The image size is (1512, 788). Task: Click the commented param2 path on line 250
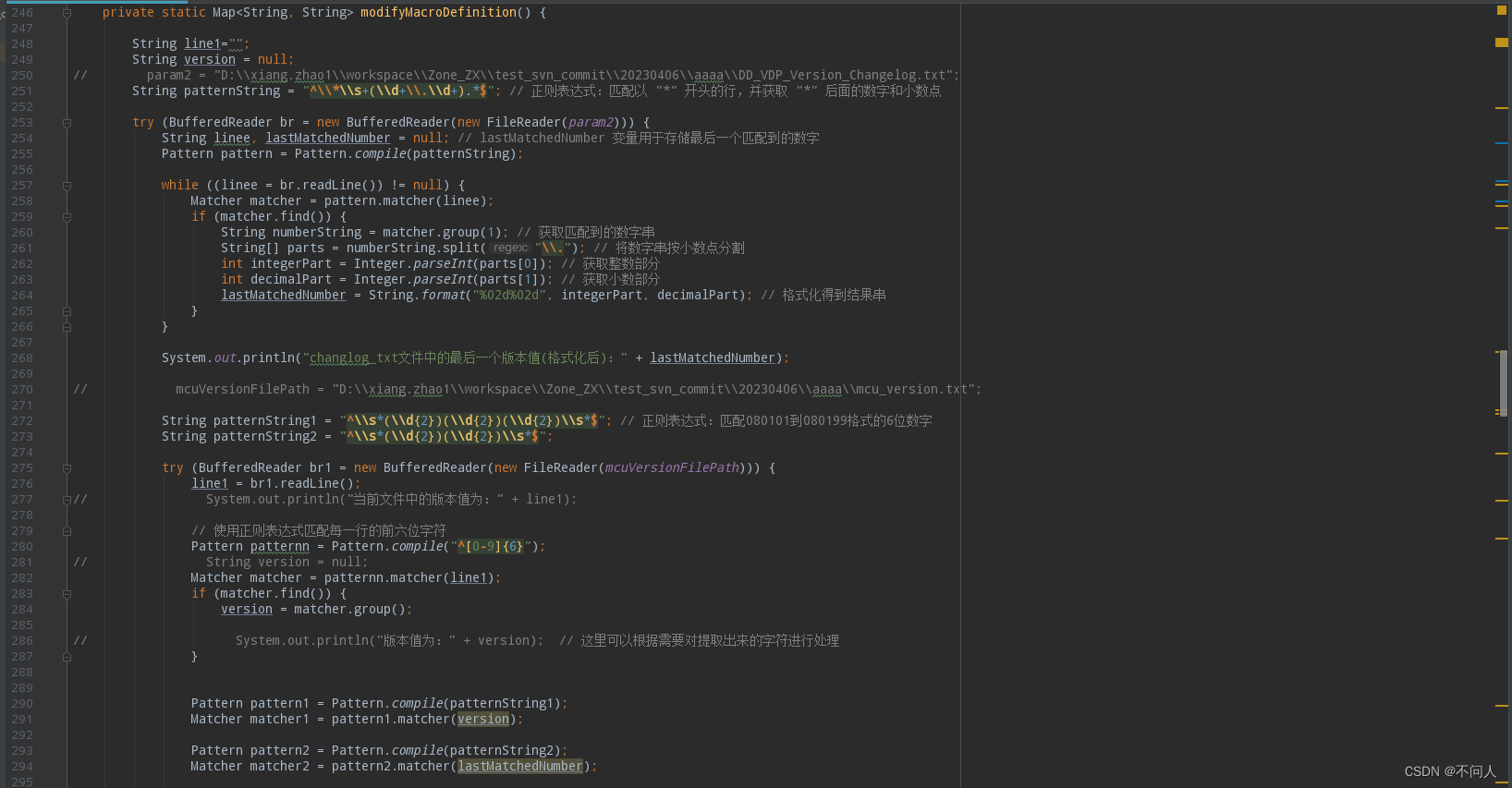tap(553, 76)
